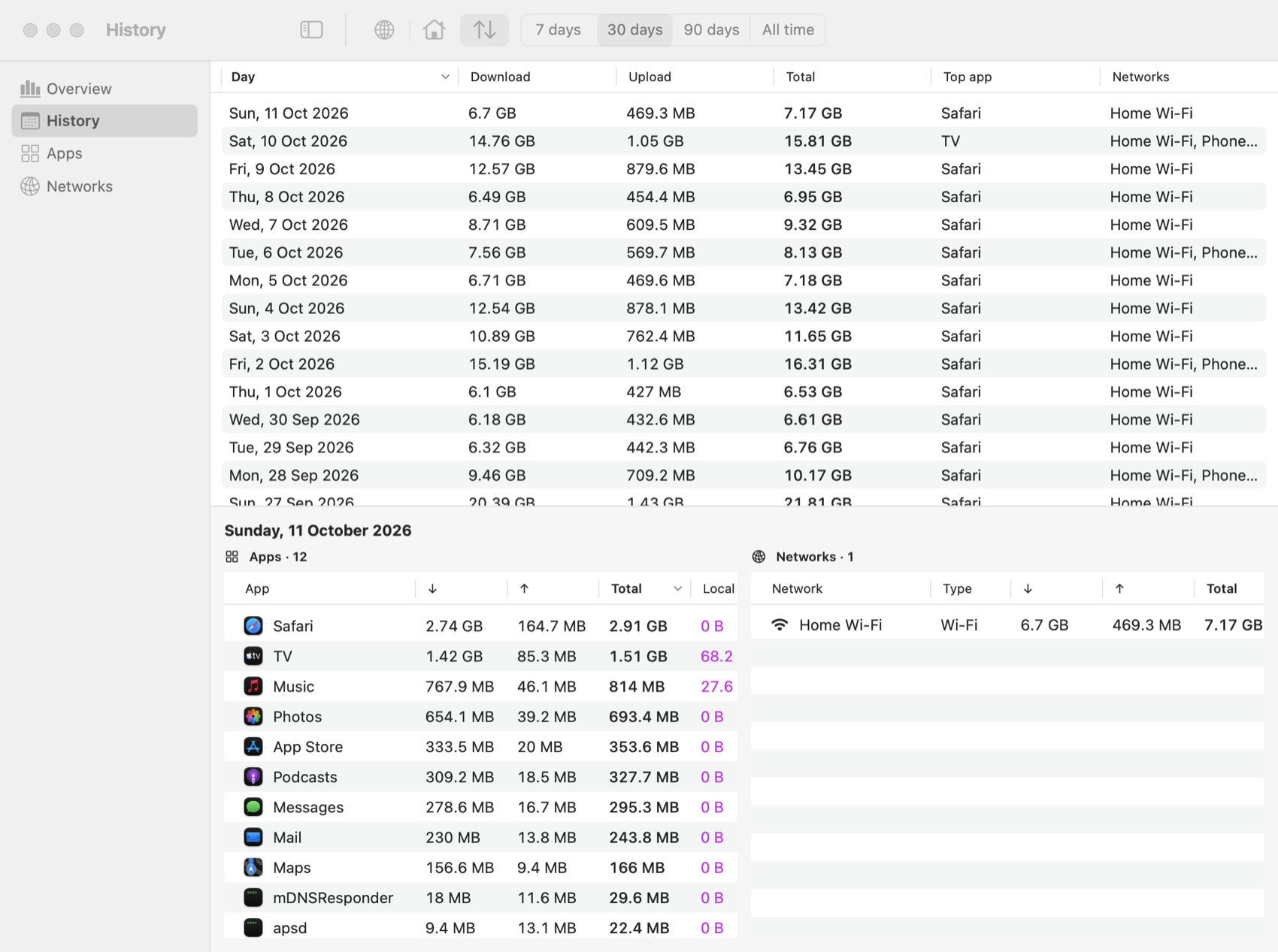Screen dimensions: 1278x952
Task: Open History in the sidebar
Action: (104, 121)
